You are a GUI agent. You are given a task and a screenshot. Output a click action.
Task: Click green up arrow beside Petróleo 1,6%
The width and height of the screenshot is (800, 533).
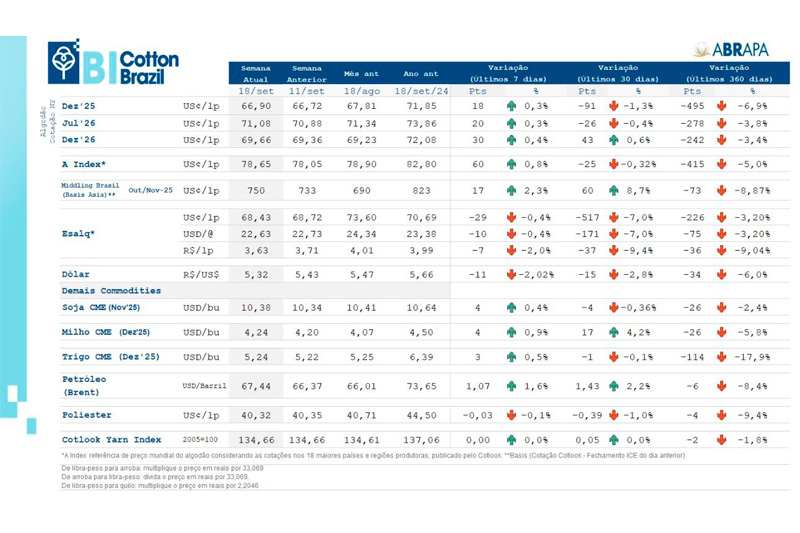511,385
